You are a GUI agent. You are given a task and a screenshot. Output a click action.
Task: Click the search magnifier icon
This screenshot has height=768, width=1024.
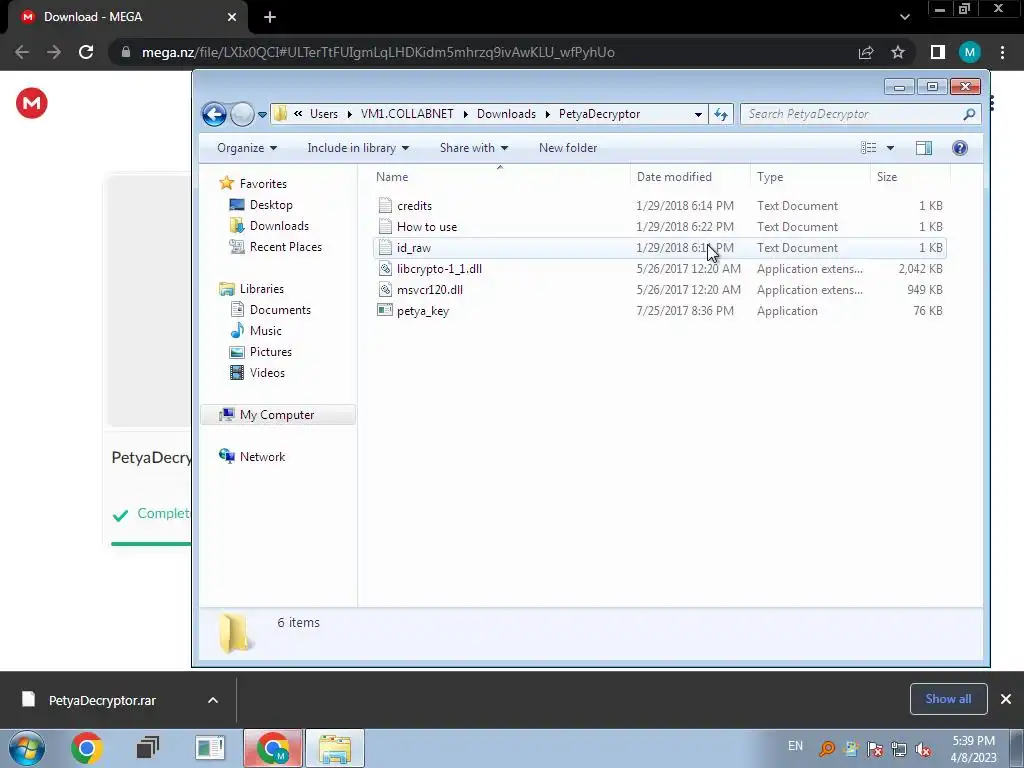click(x=969, y=114)
